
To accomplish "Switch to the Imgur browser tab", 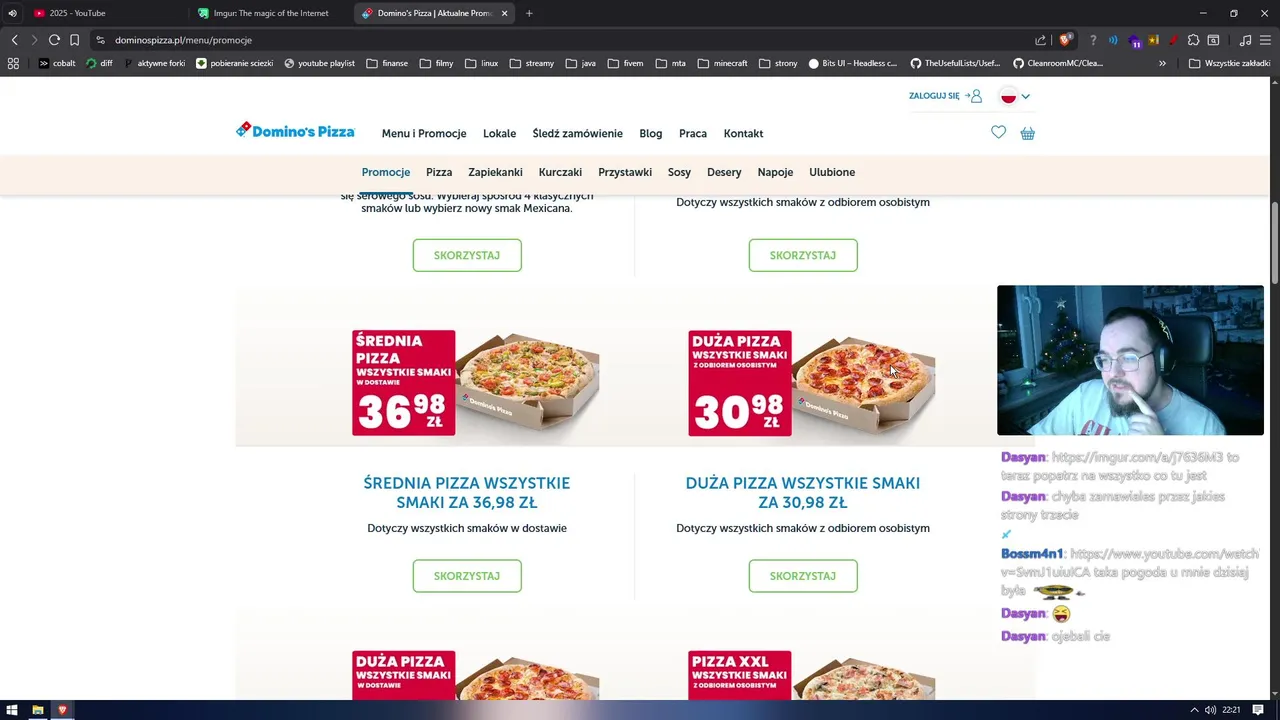I will (x=270, y=13).
